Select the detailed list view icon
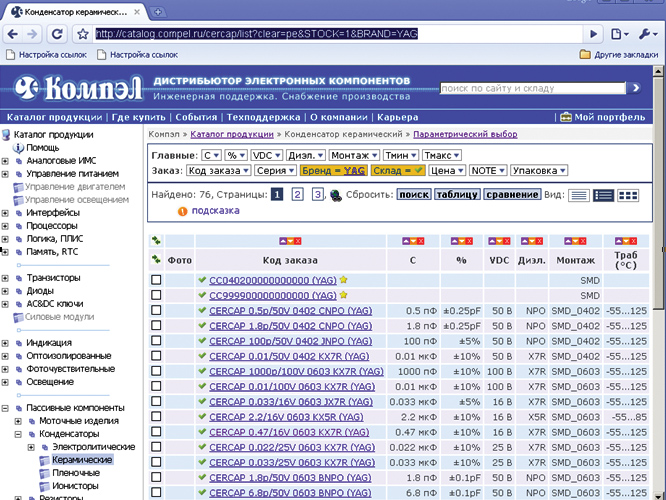This screenshot has width=666, height=500. (603, 195)
